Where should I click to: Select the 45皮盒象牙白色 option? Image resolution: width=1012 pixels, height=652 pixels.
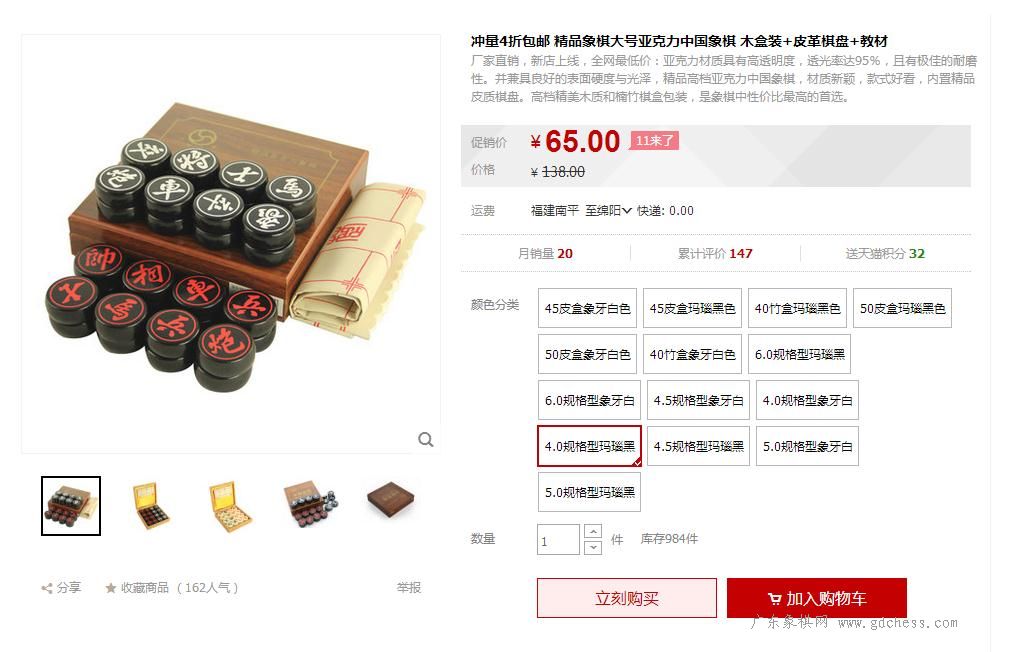coord(587,308)
